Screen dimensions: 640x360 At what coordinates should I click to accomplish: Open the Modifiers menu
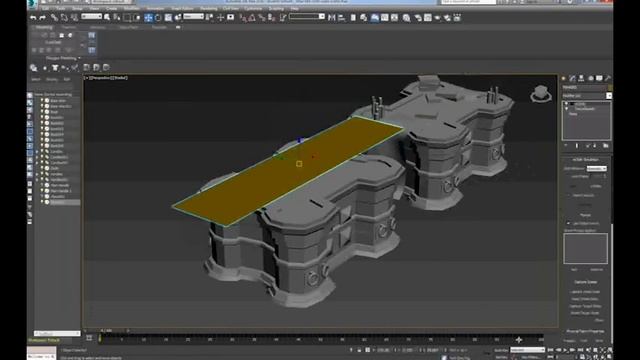click(131, 8)
